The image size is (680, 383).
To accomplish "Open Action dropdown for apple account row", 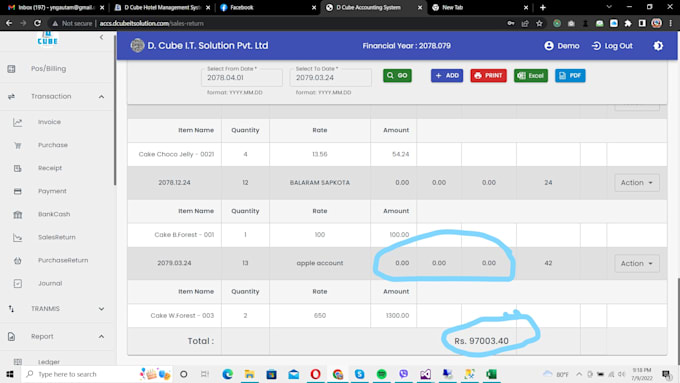I will (637, 263).
